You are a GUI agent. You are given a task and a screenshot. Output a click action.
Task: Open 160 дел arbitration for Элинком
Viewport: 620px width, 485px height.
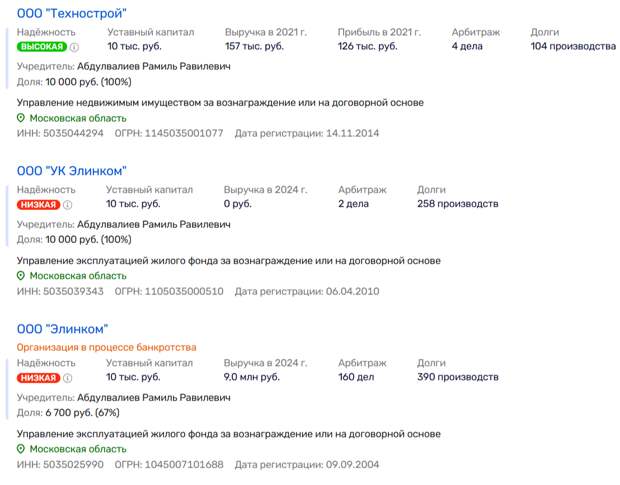click(353, 377)
